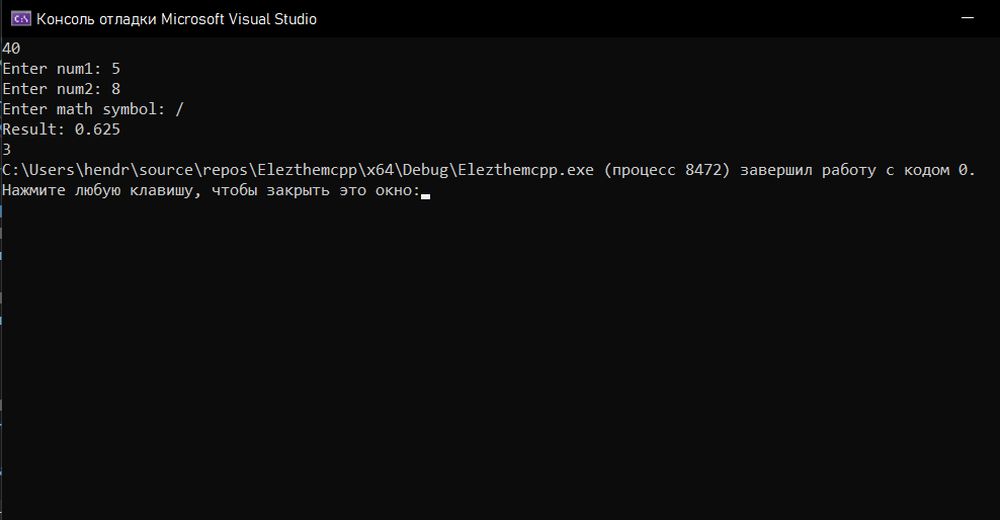
Task: Open the console system menu icon
Action: click(21, 19)
